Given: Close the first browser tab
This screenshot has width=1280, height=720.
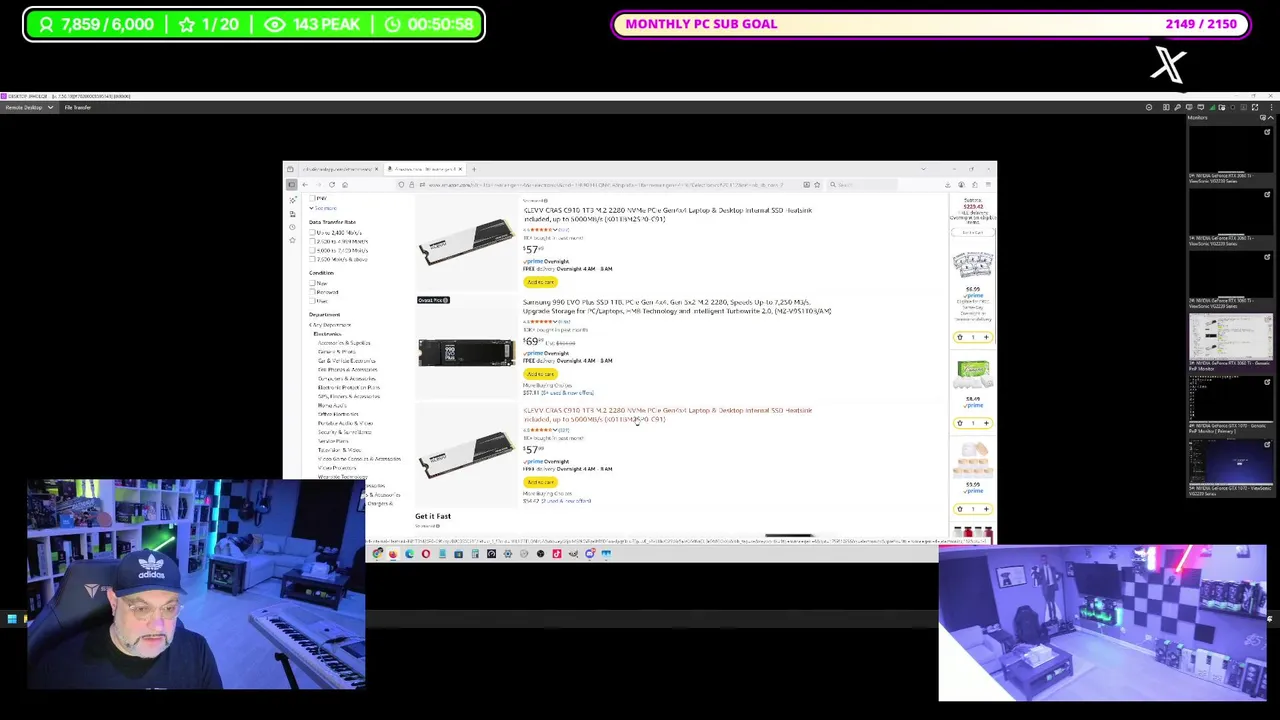Looking at the screenshot, I should point(377,169).
